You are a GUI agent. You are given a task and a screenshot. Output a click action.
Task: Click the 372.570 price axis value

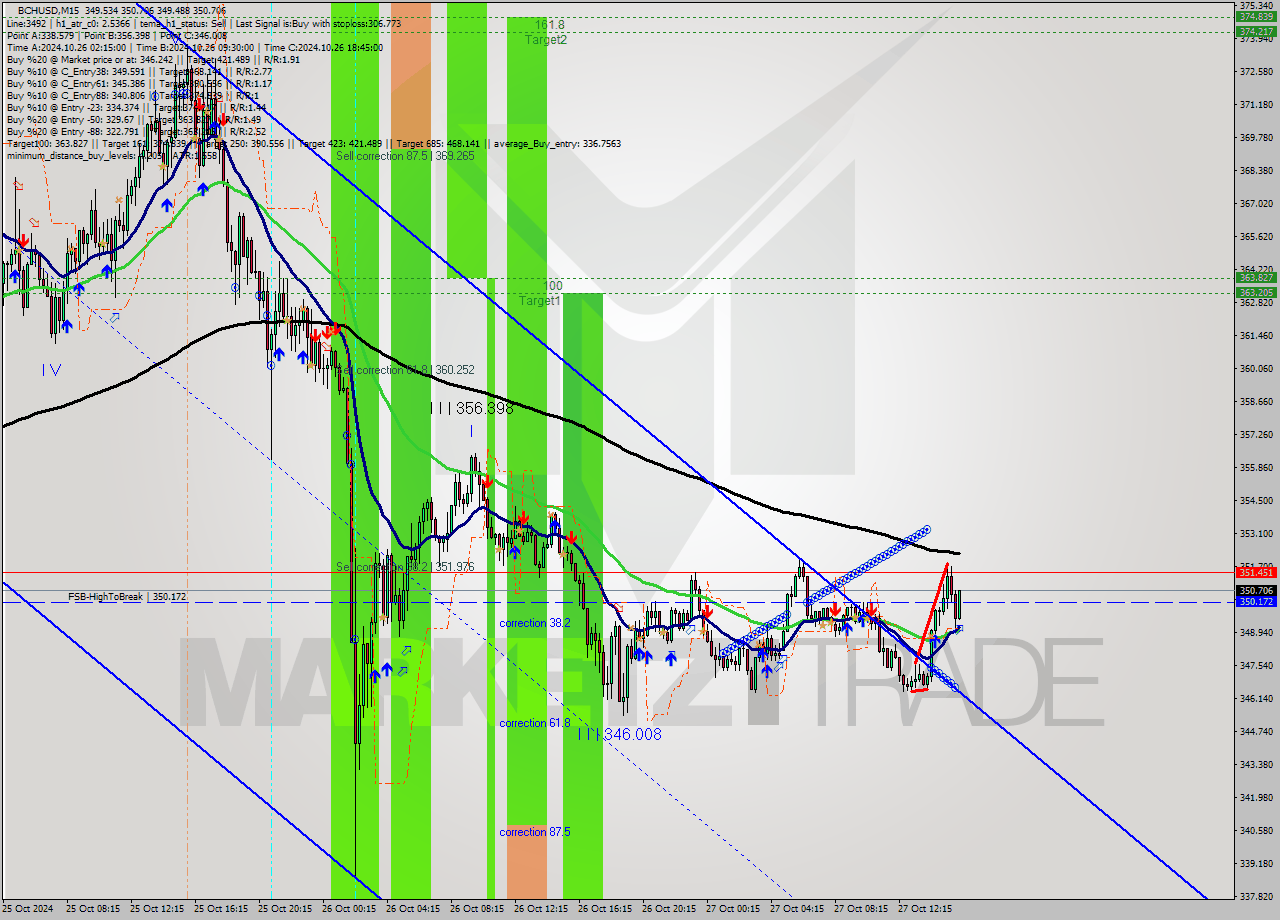pyautogui.click(x=1256, y=72)
